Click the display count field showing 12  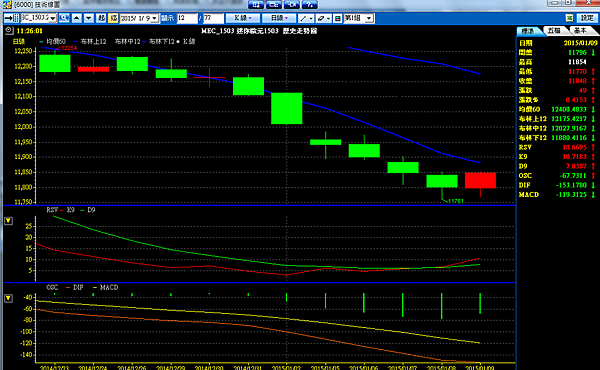[x=187, y=18]
